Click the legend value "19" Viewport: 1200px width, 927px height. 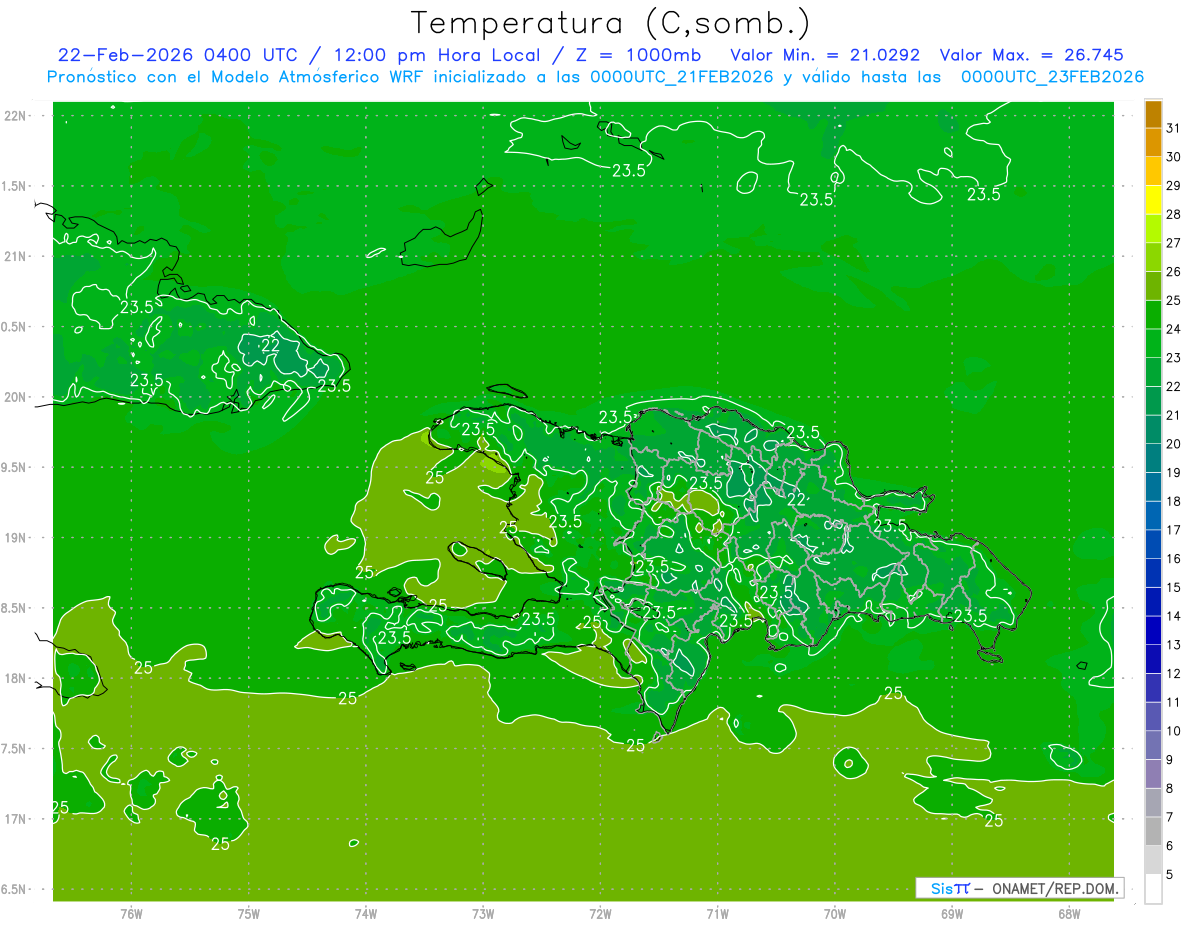[1174, 473]
